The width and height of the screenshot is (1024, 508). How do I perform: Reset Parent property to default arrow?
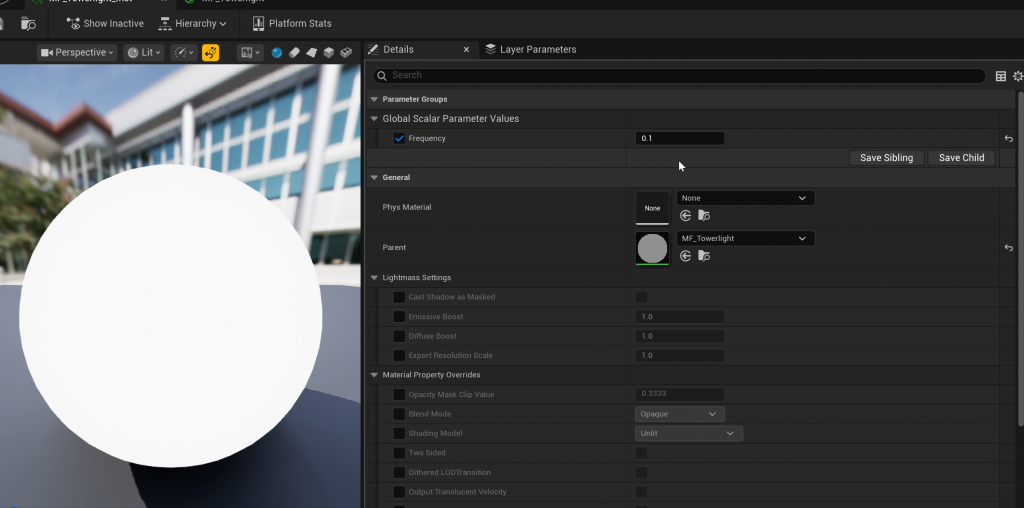click(x=1008, y=247)
